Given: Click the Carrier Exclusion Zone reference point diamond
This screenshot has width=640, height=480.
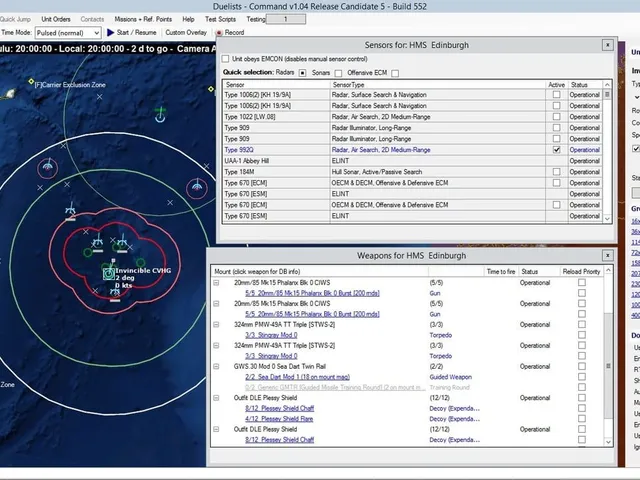Looking at the screenshot, I should point(31,82).
